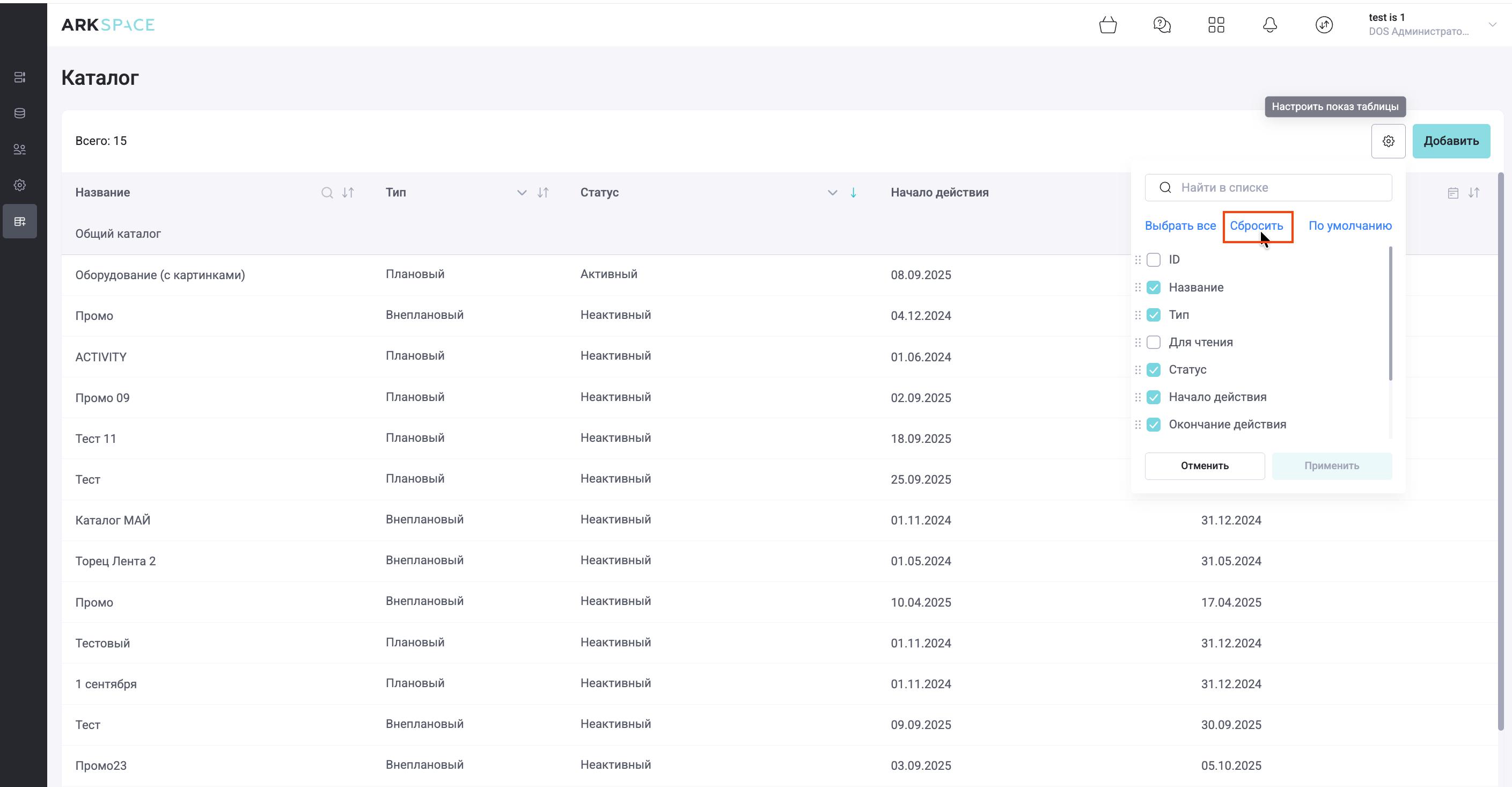The width and height of the screenshot is (1512, 787).
Task: Enable the ID column checkbox
Action: (x=1154, y=260)
